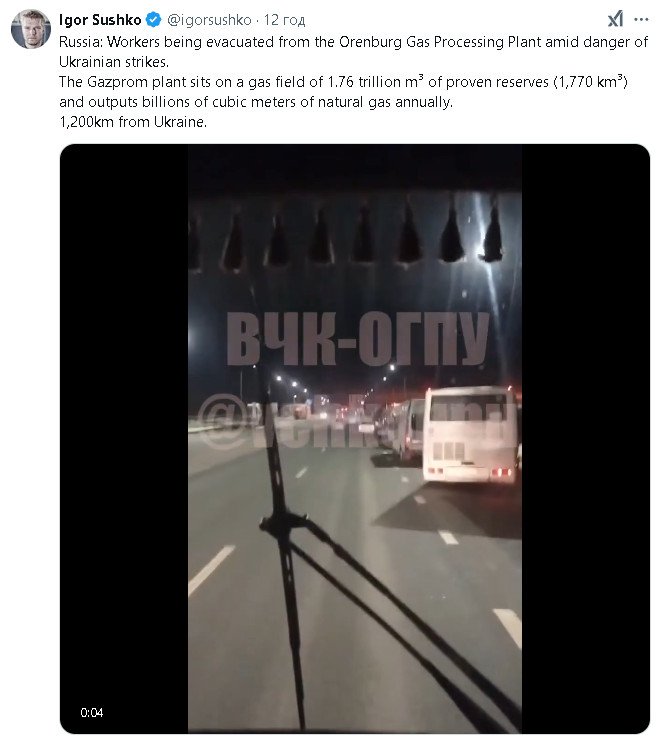
Task: Click the "outputs billions of cubic meters" line
Action: point(256,102)
